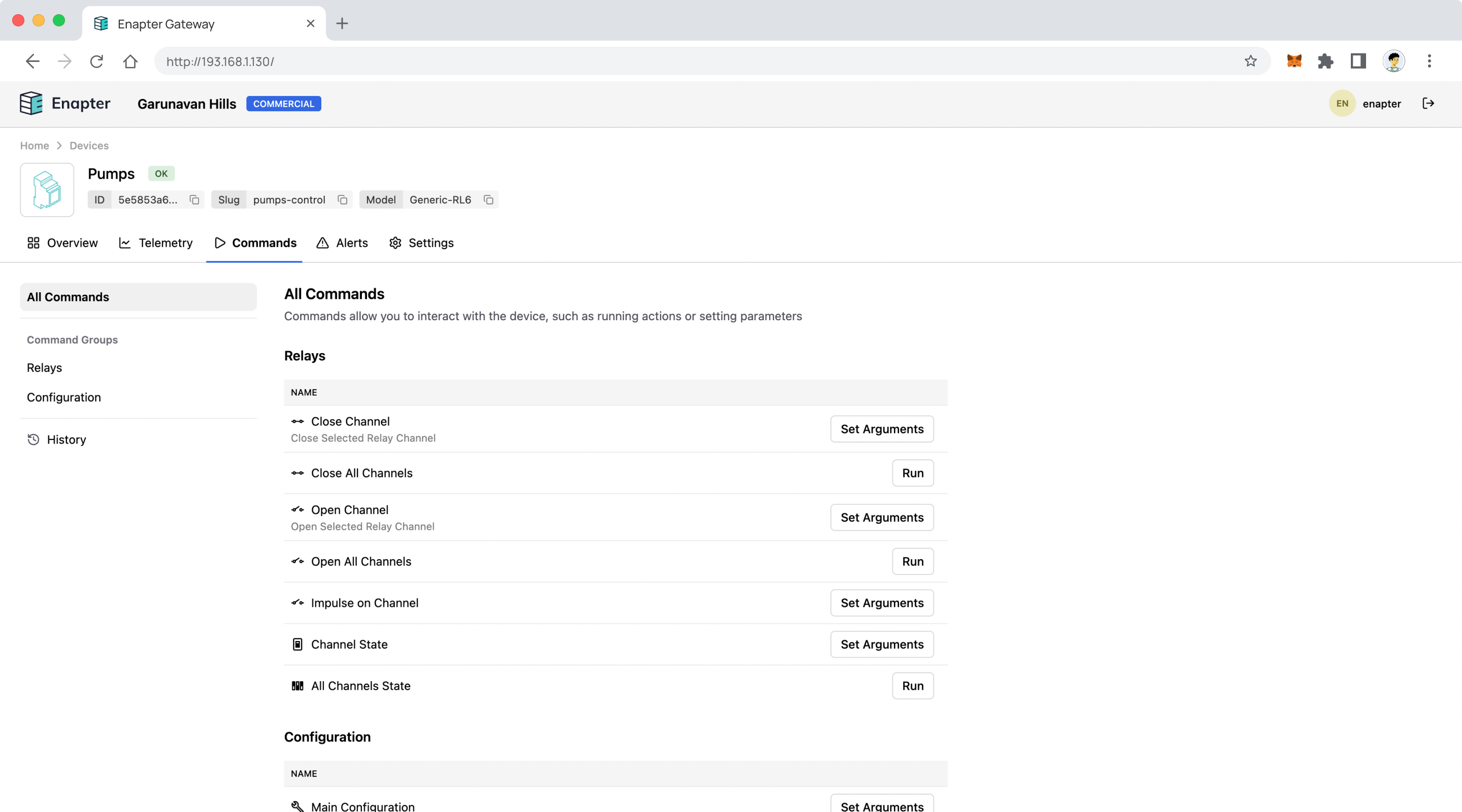Run the Close All Channels command
The image size is (1462, 812).
point(912,473)
